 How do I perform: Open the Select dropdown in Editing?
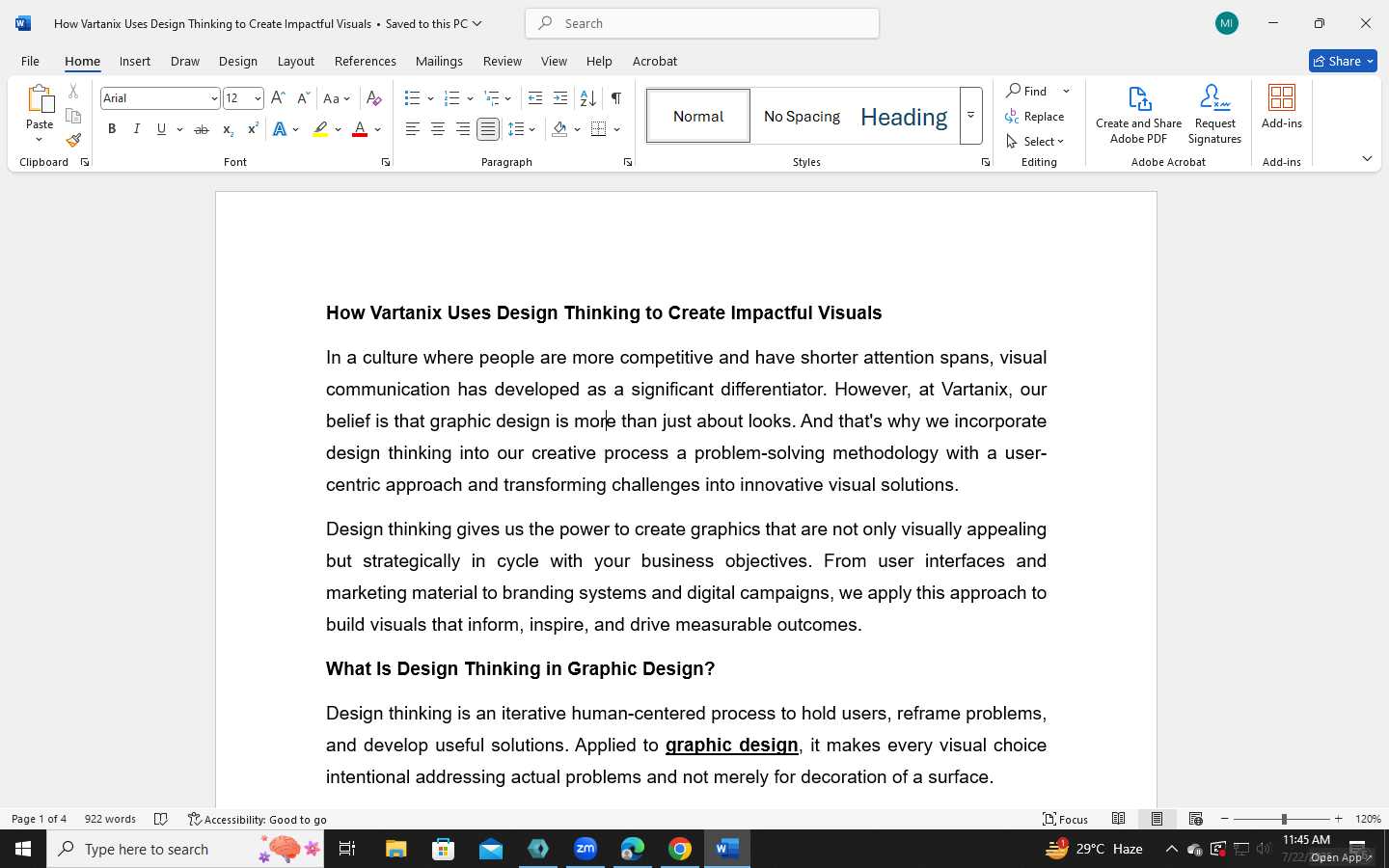pyautogui.click(x=1035, y=141)
